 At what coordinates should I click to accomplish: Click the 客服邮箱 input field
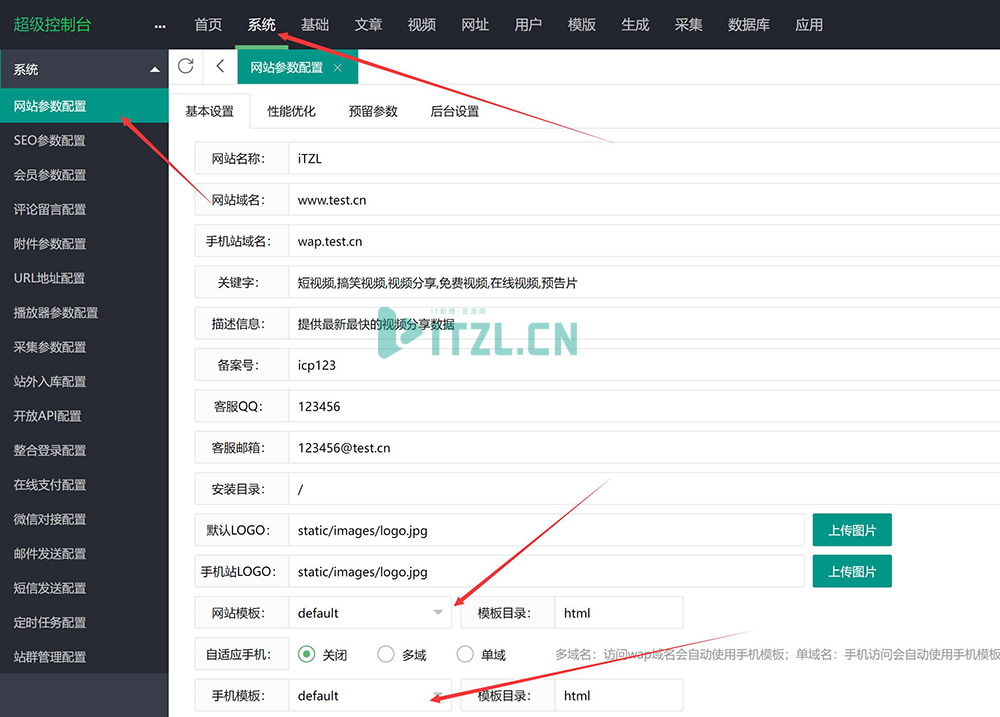[640, 448]
